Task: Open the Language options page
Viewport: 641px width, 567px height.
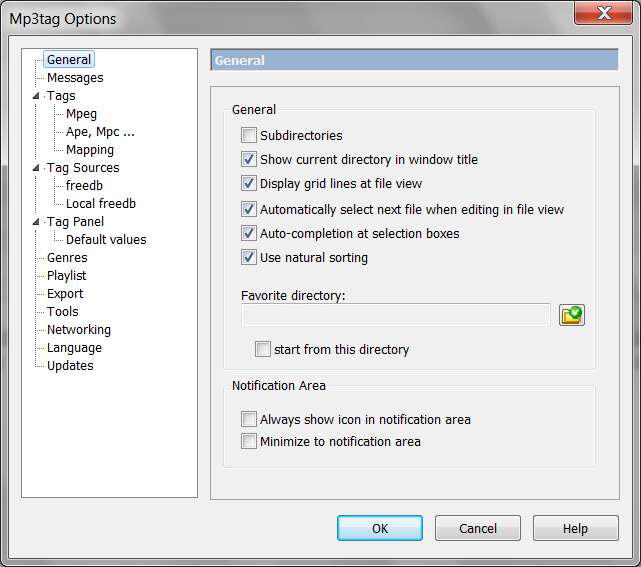Action: (74, 347)
